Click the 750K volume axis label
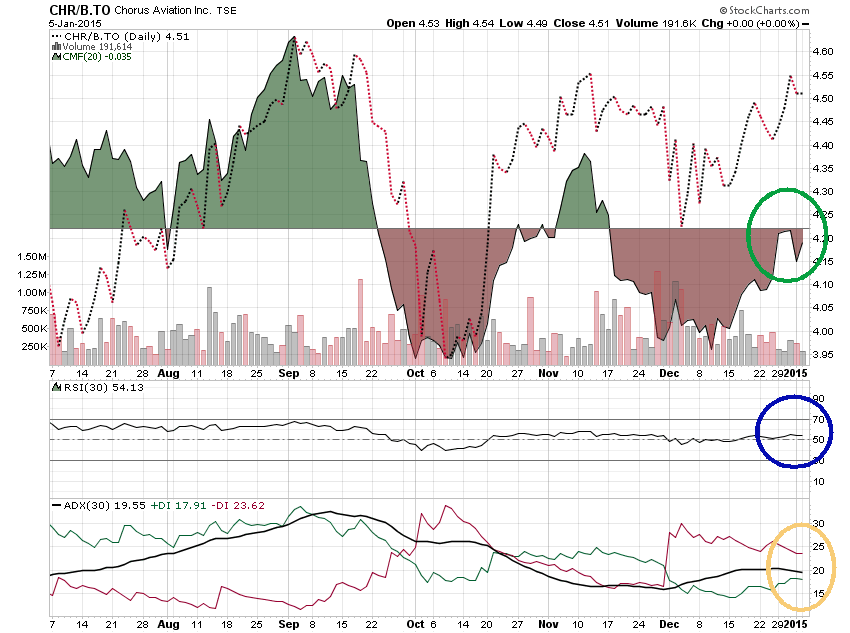Screen dimensions: 850x633 pos(34,311)
